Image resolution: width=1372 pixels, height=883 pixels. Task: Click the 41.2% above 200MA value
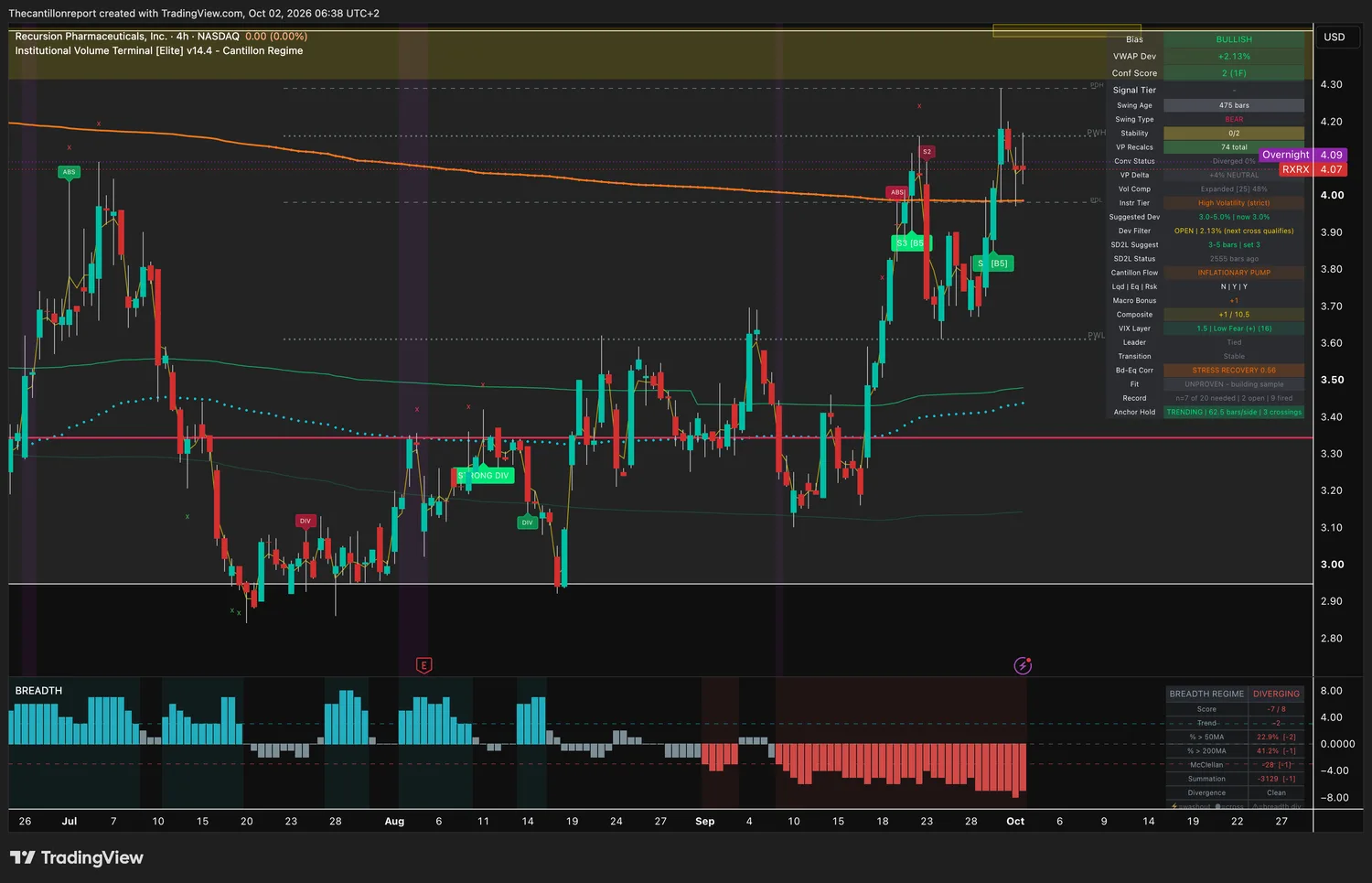pos(1276,751)
